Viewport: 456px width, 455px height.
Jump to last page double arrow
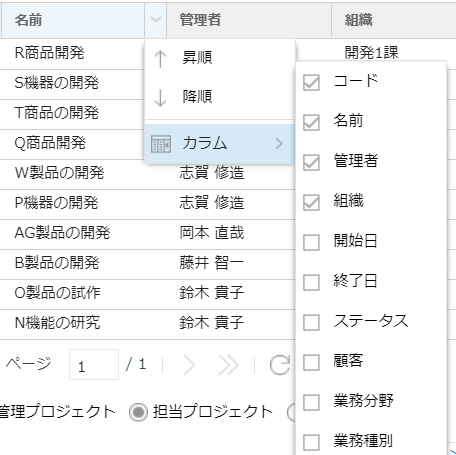(x=228, y=365)
